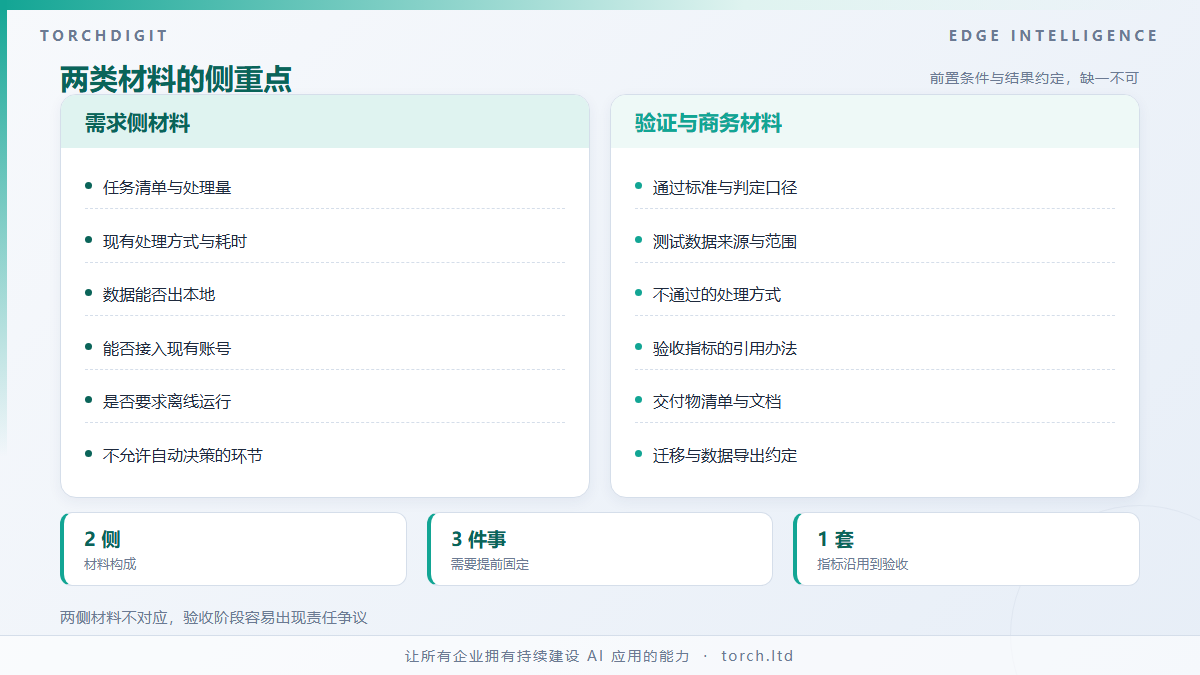Click the stat value 2 侧
The width and height of the screenshot is (1200, 675).
click(x=102, y=540)
